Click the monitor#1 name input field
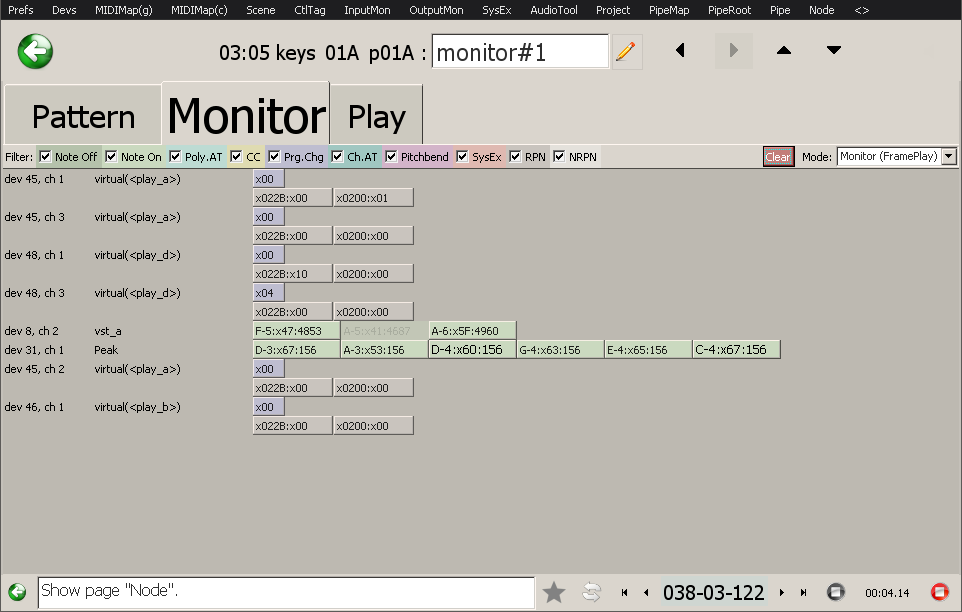Image resolution: width=962 pixels, height=612 pixels. point(519,52)
